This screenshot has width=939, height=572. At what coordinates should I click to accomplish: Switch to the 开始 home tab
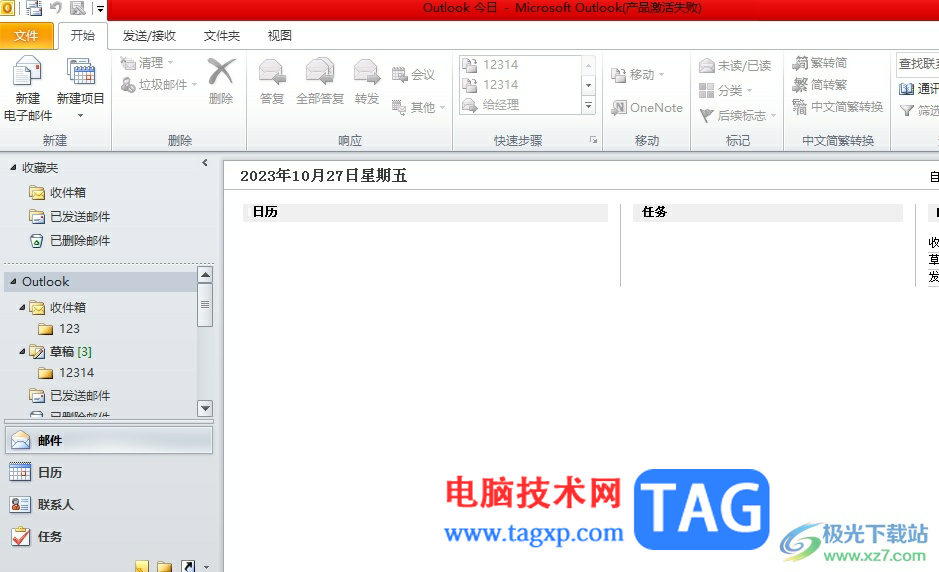coord(83,35)
